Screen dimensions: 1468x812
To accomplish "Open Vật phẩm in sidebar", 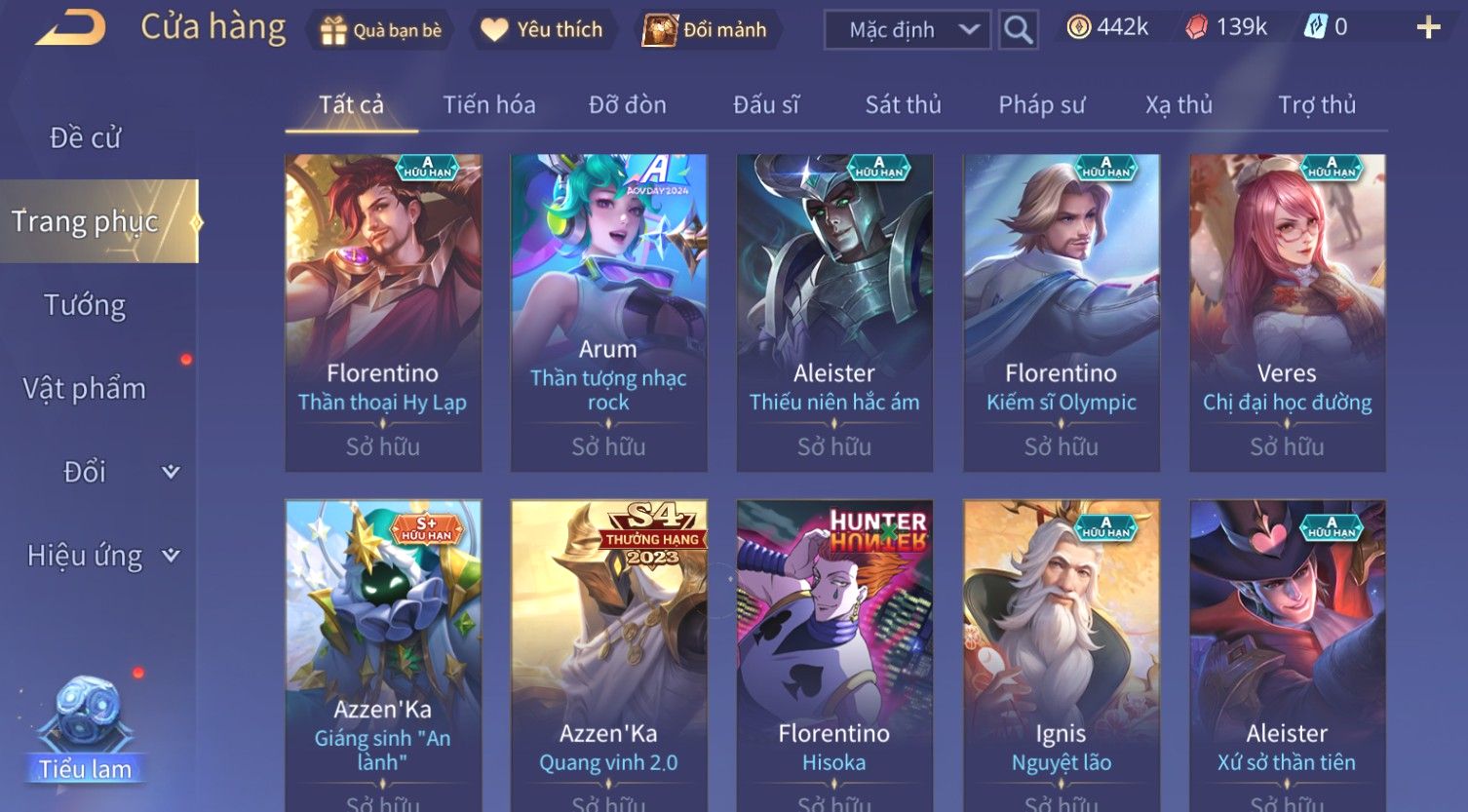I will (85, 388).
